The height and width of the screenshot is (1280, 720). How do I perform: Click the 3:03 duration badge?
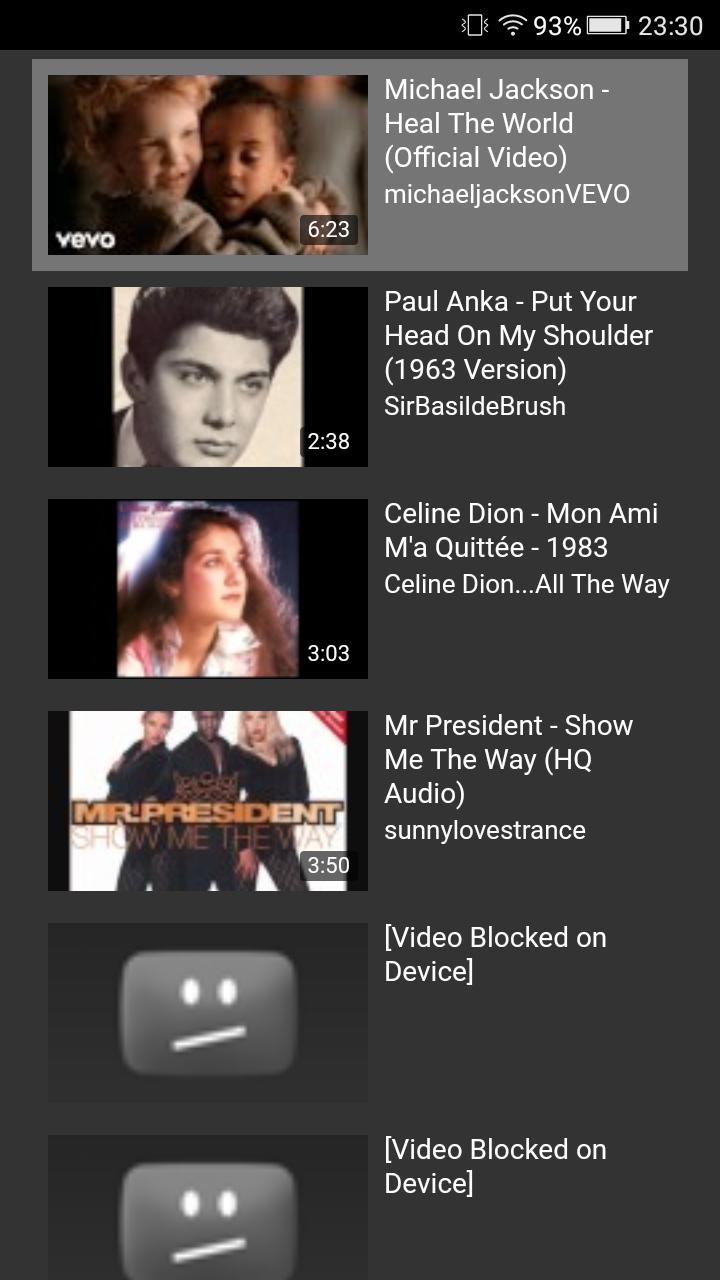[x=328, y=653]
